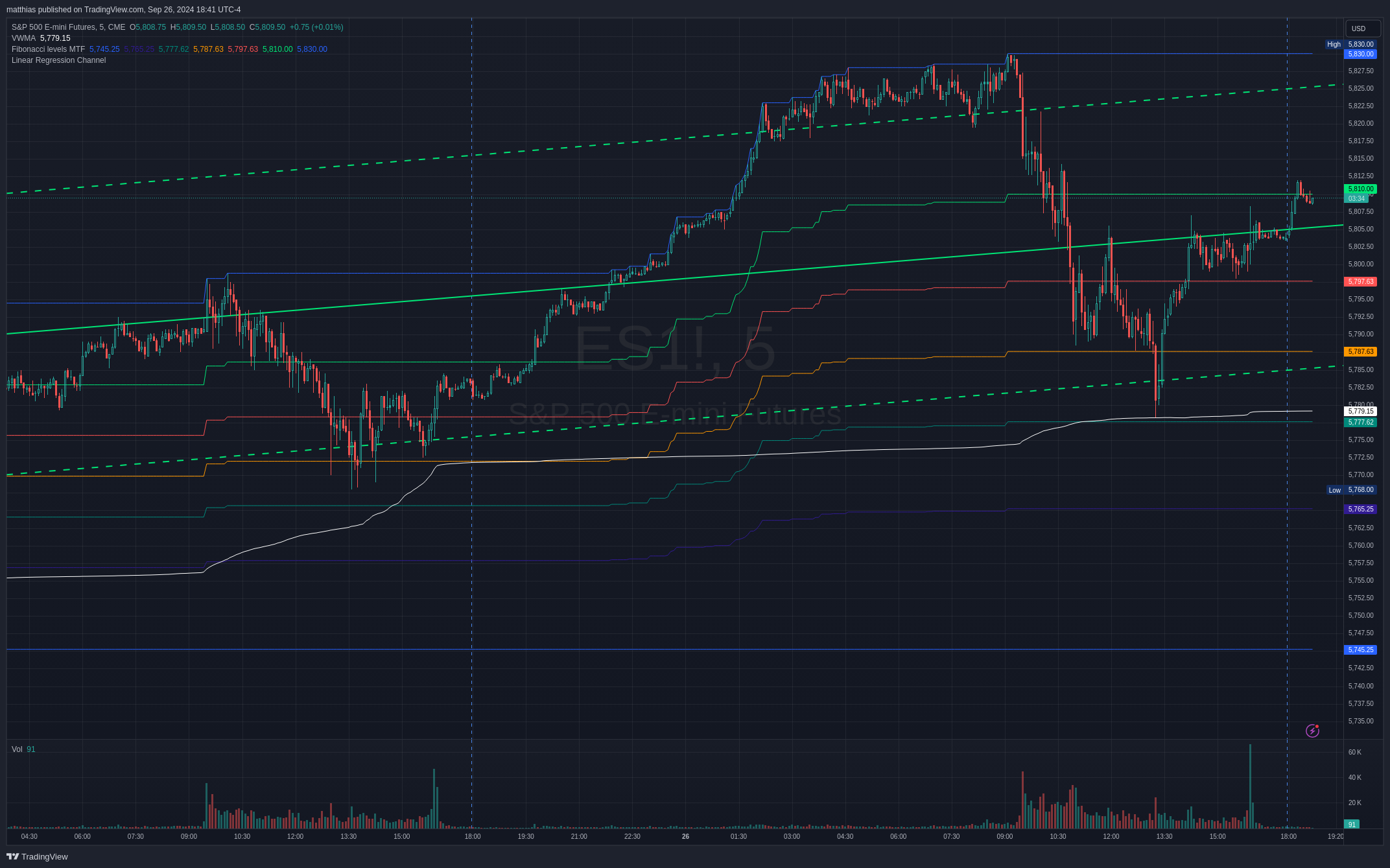Click the white 5,779.15 VWMA axis label

(x=1361, y=412)
